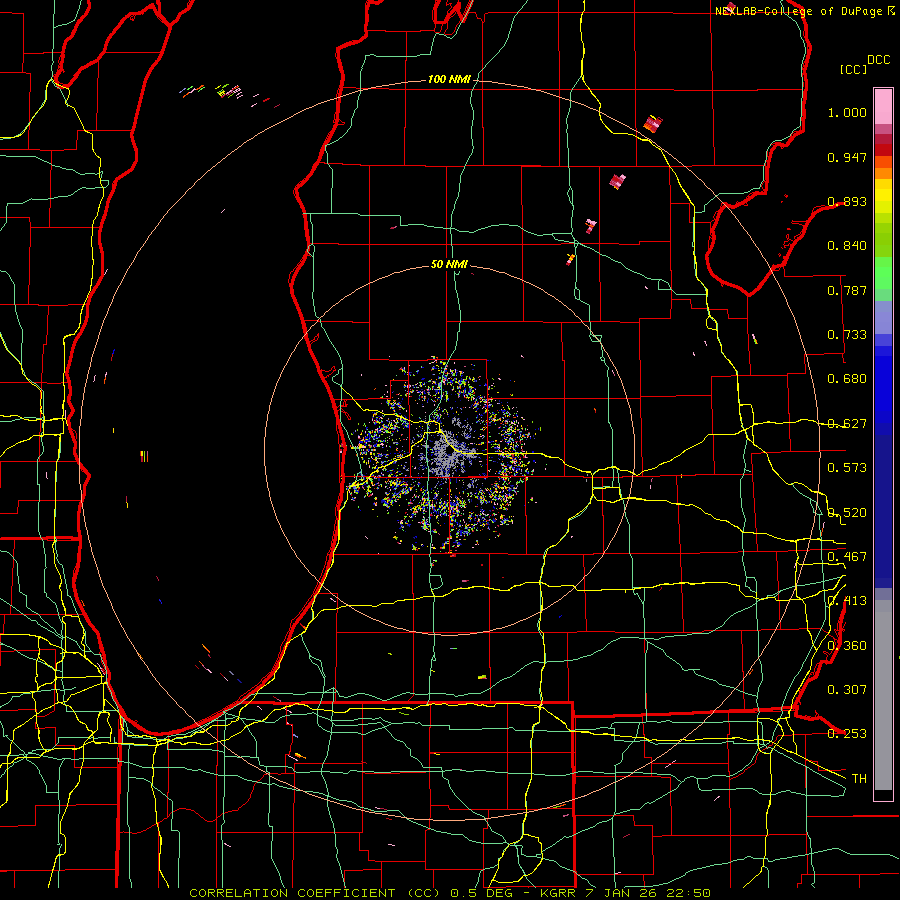Click the 50 NMI range ring label
Image resolution: width=900 pixels, height=900 pixels.
(x=449, y=264)
